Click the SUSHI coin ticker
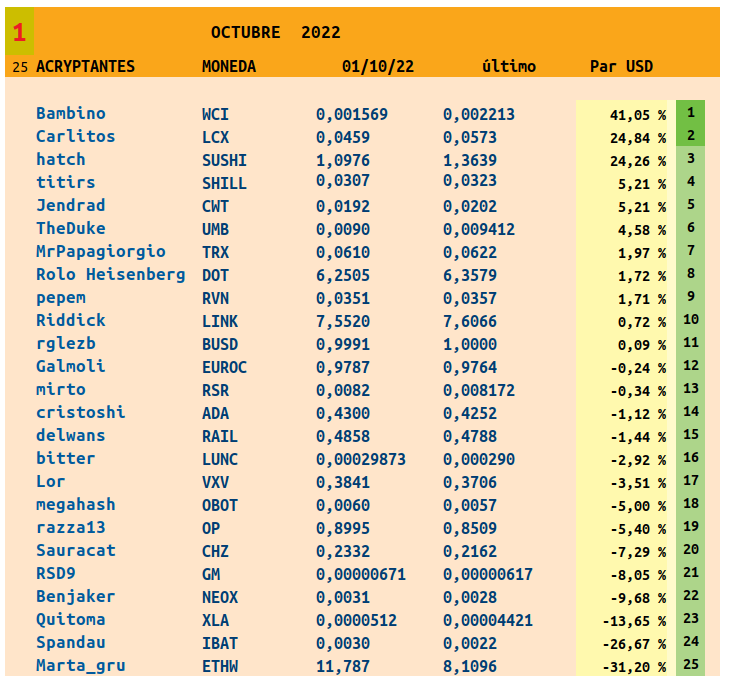Image resolution: width=732 pixels, height=686 pixels. [x=224, y=160]
